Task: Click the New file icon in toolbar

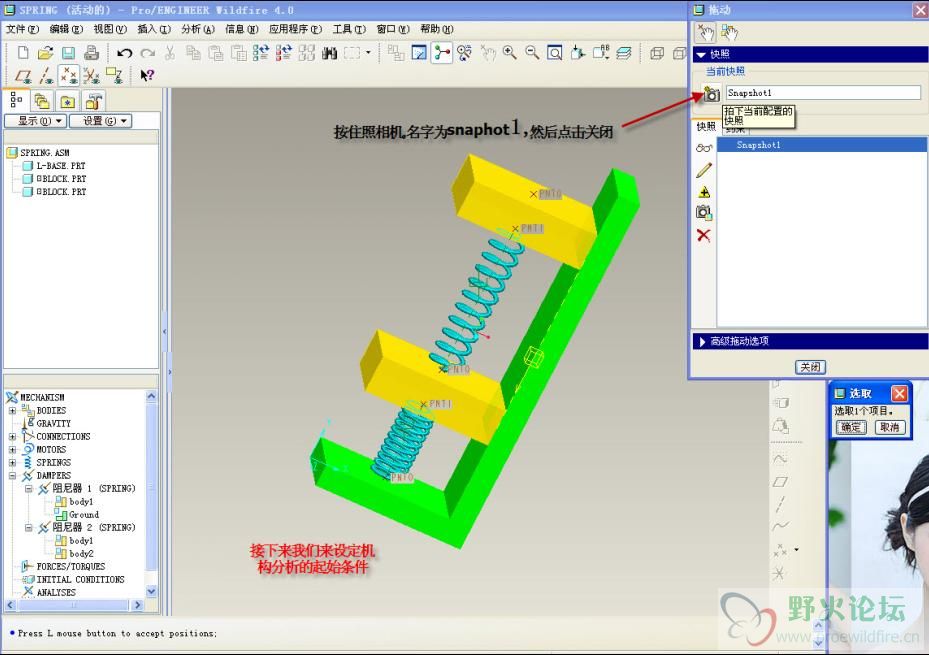Action: [23, 53]
